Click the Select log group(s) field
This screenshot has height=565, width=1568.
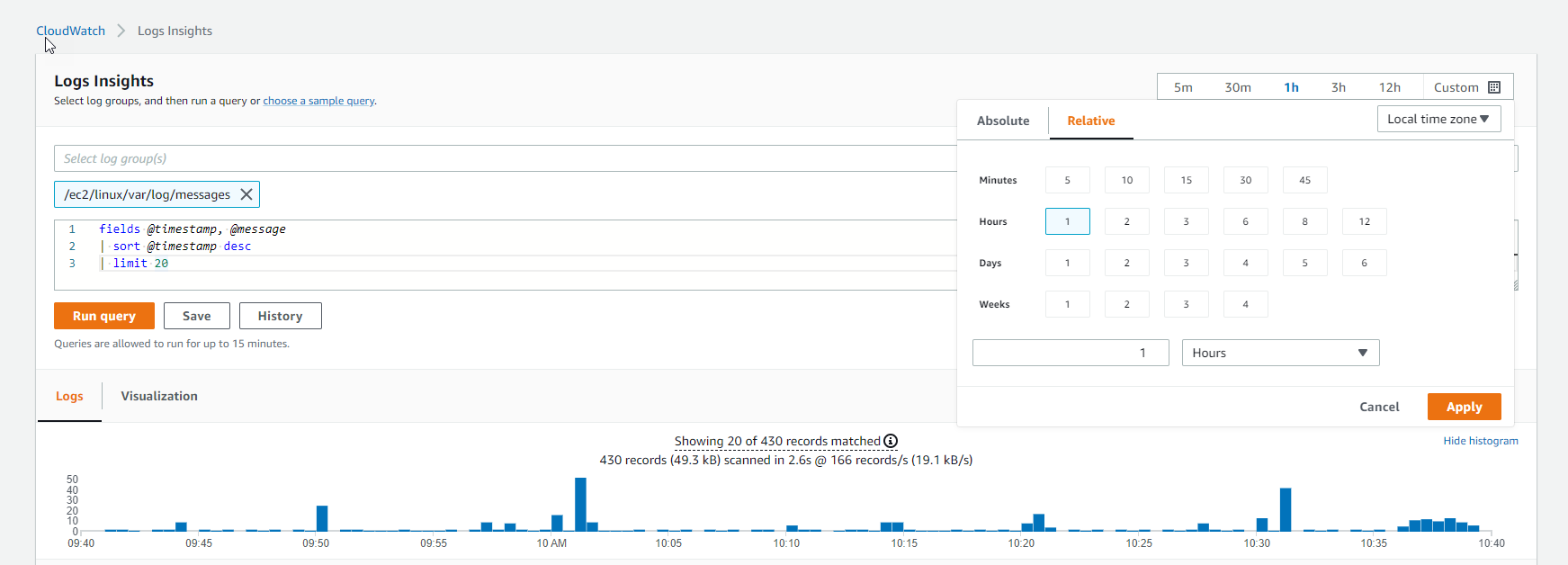point(504,158)
